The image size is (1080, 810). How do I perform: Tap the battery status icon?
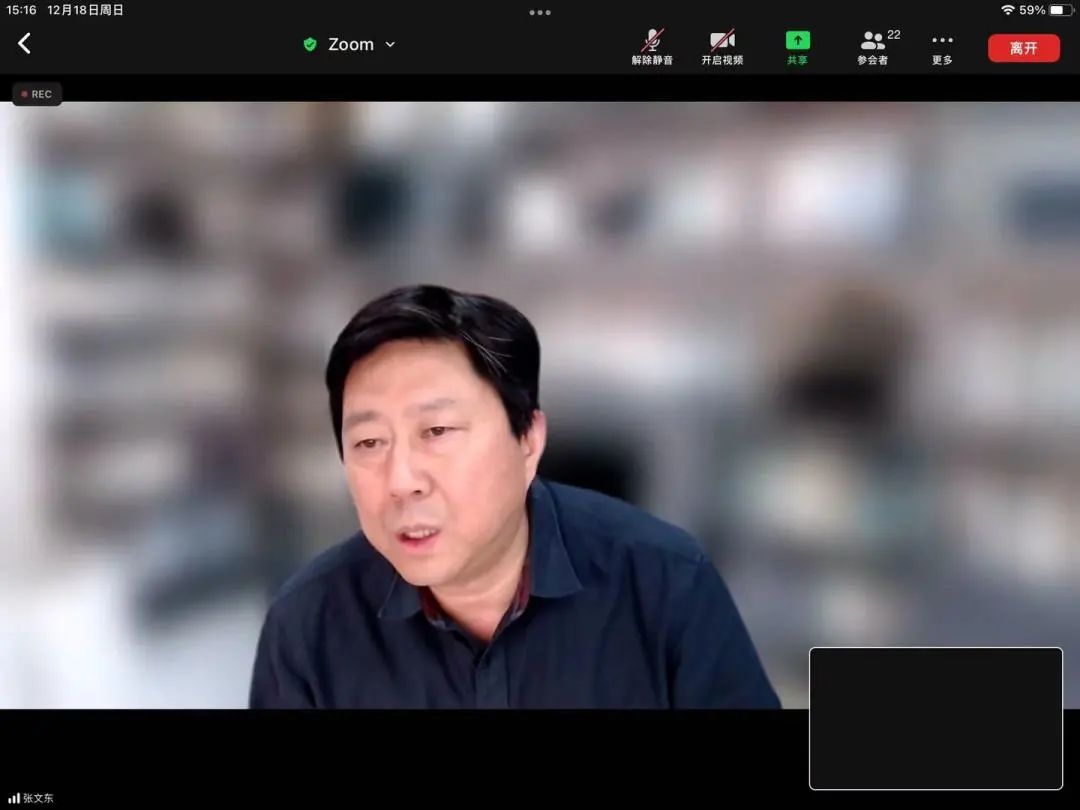pyautogui.click(x=1061, y=10)
